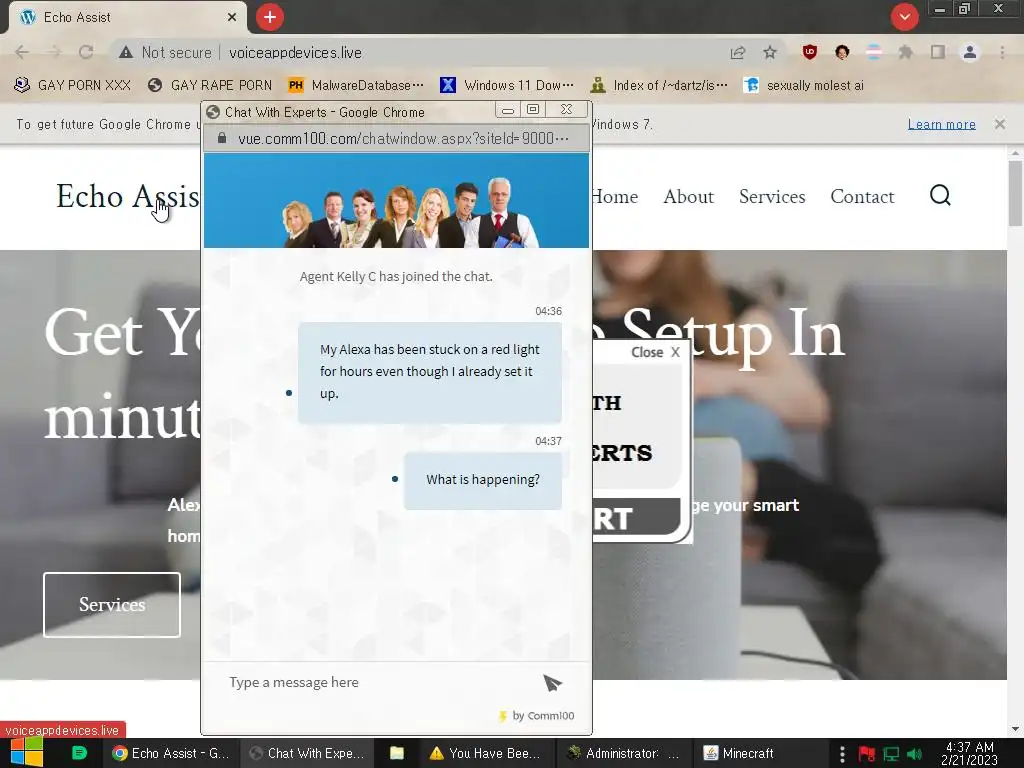Click the network tray icon
Screen dimensions: 1024x768
point(891,754)
